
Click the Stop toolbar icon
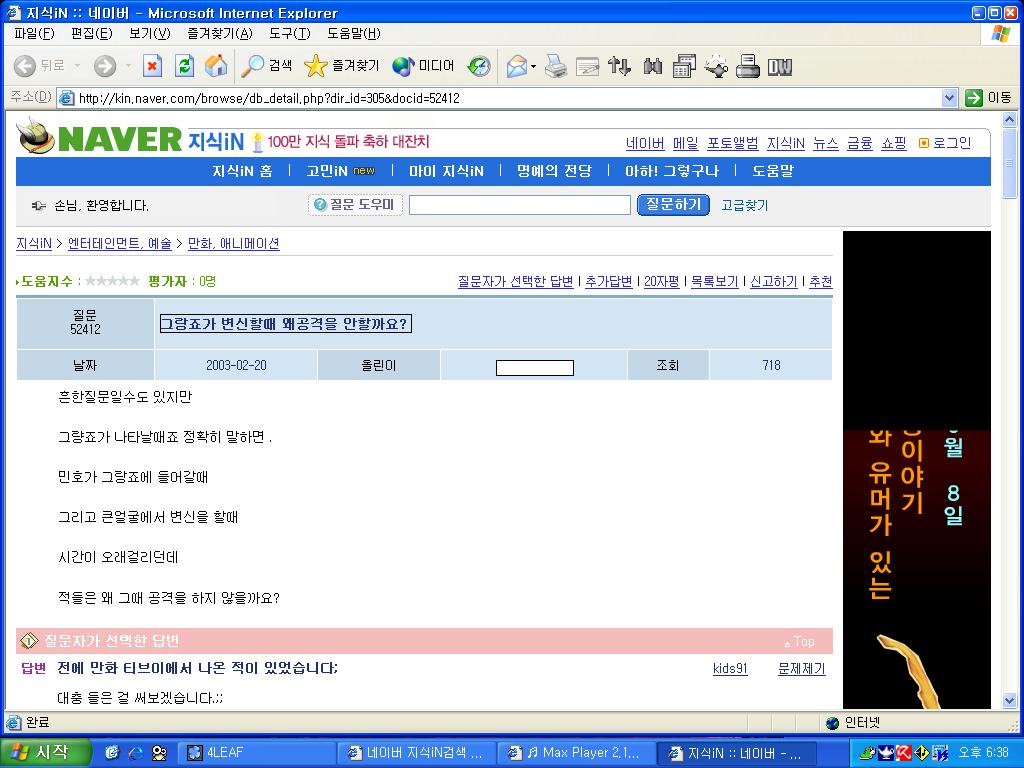point(152,66)
